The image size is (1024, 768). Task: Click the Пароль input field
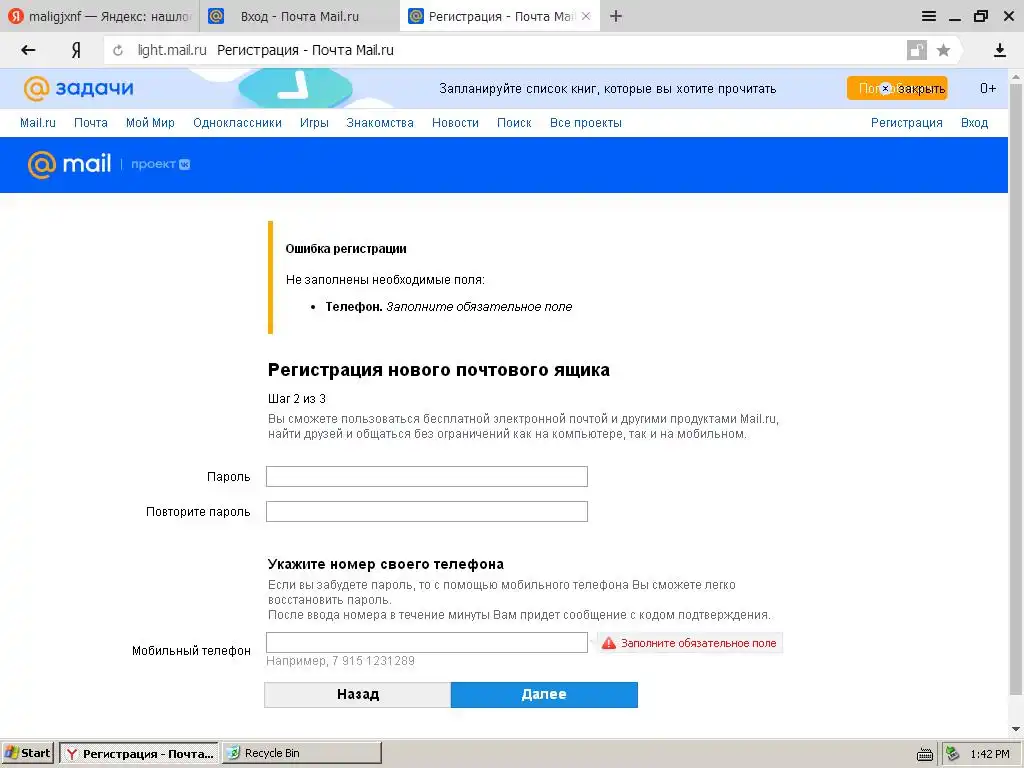tap(426, 477)
